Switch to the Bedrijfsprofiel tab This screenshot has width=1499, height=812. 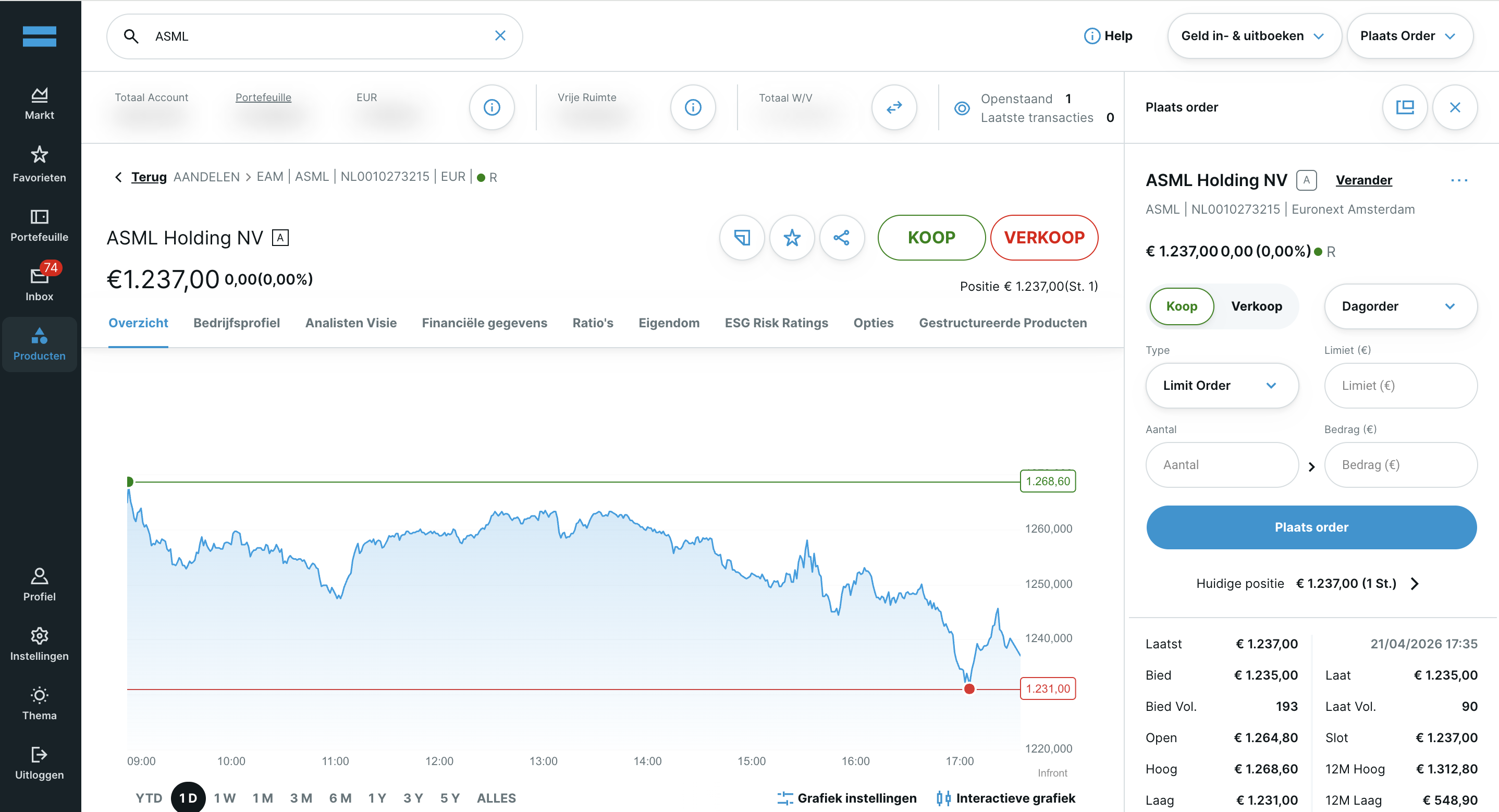tap(236, 323)
